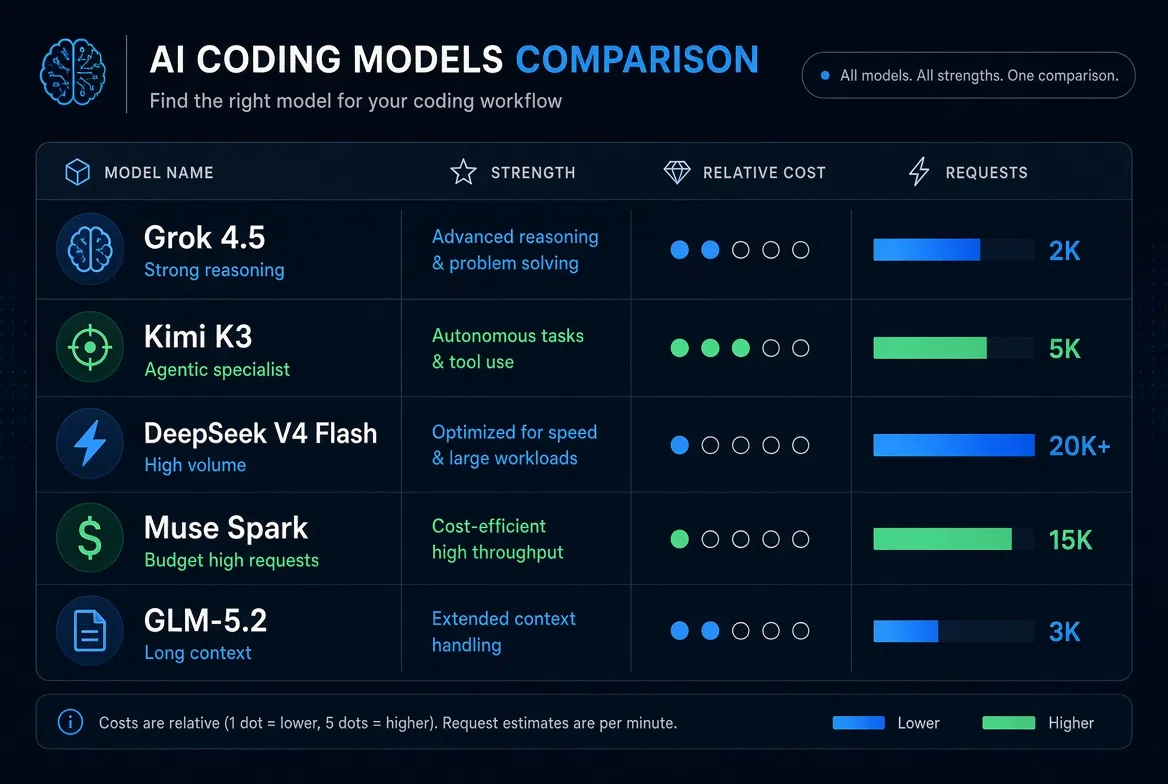The height and width of the screenshot is (784, 1168).
Task: Click the 'All models. All strengths' pill button
Action: coord(968,75)
